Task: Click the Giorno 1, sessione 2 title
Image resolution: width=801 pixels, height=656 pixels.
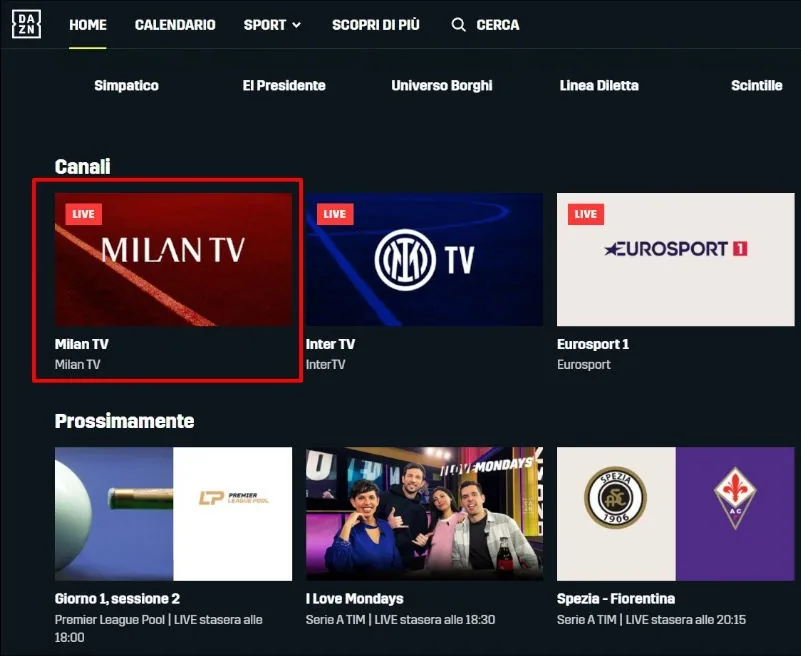Action: (x=117, y=599)
